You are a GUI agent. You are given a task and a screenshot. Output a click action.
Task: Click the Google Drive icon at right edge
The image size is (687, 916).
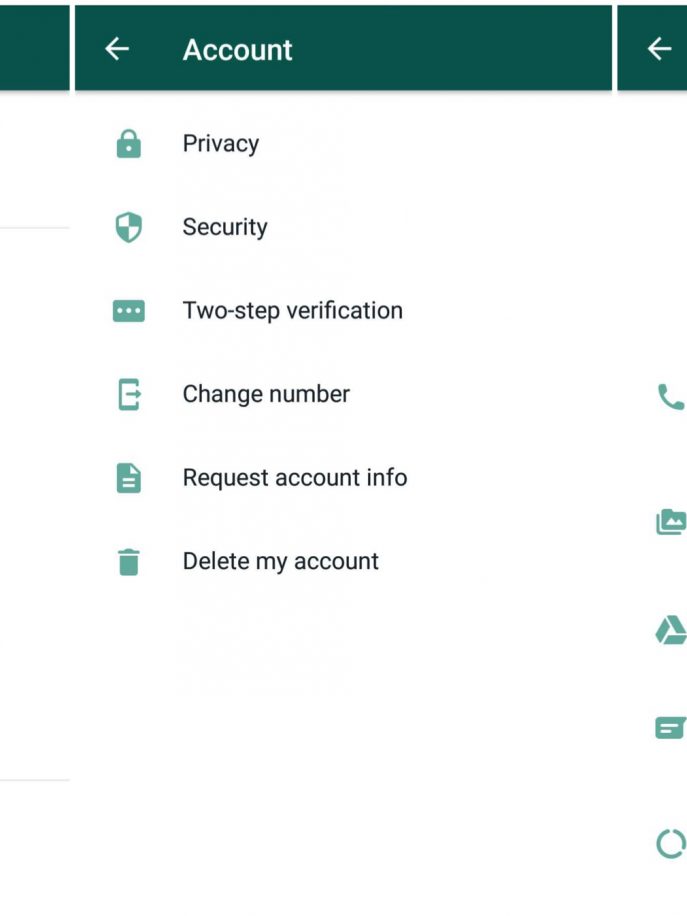tap(671, 630)
